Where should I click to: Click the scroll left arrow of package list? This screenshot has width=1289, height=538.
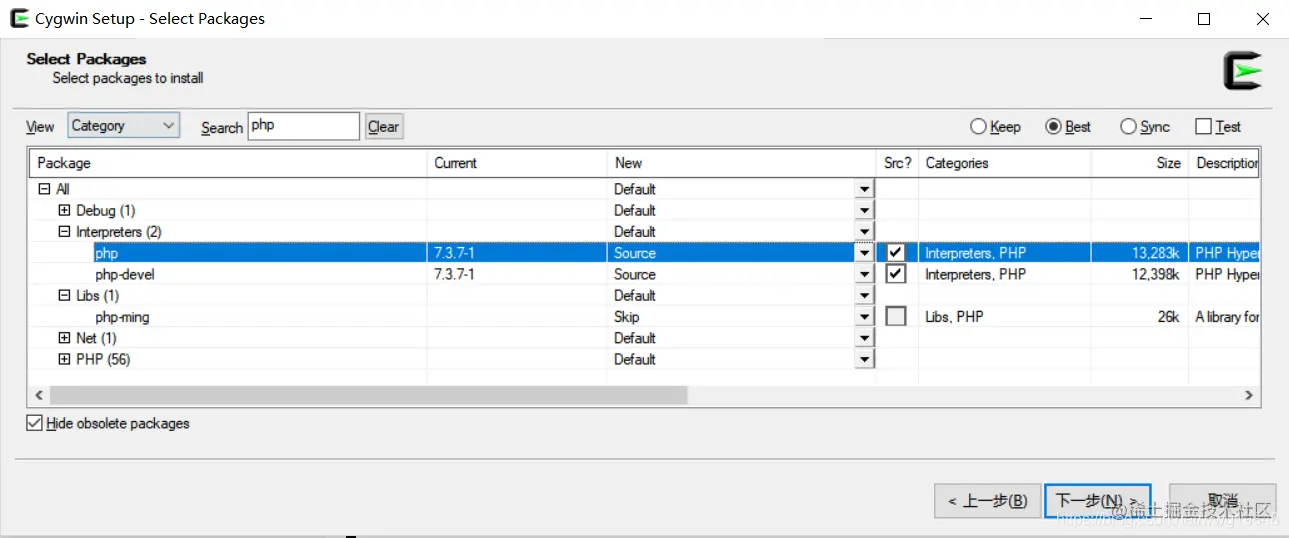[40, 395]
